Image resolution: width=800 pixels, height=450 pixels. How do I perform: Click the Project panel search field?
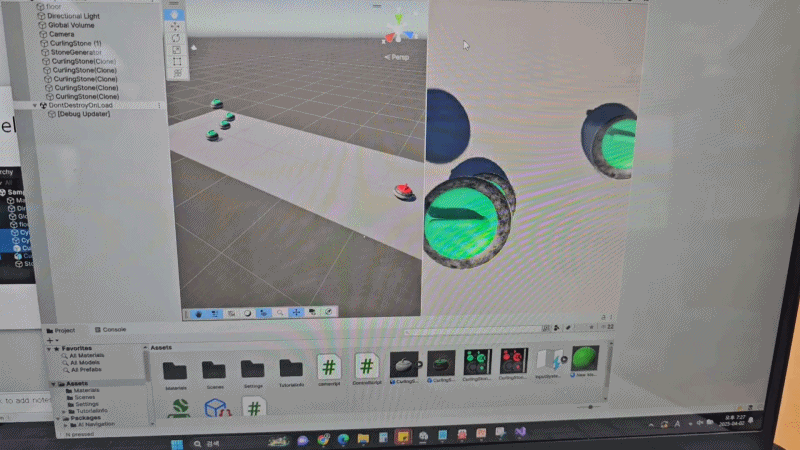(x=472, y=331)
